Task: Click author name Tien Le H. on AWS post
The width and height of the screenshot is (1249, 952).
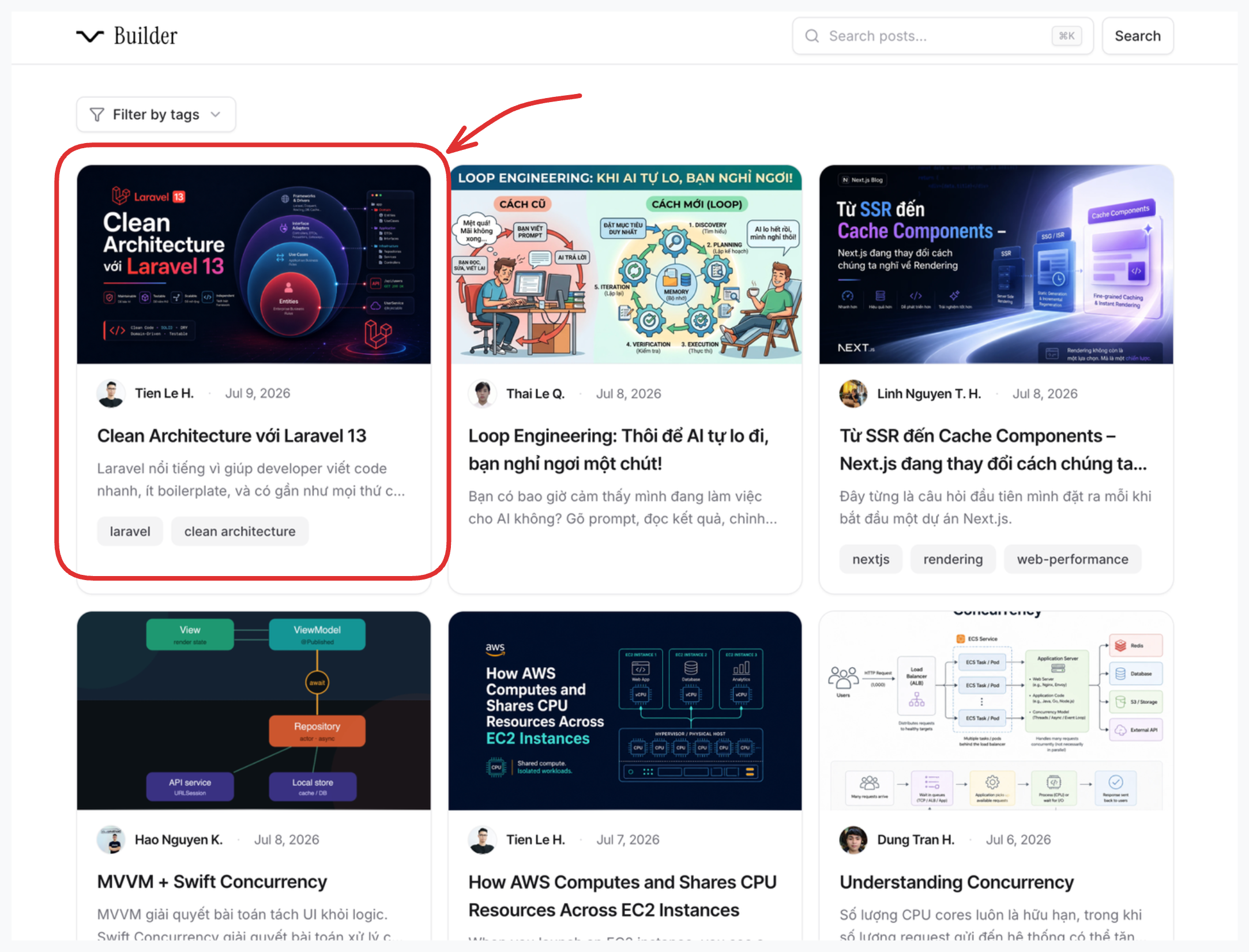Action: (x=536, y=840)
